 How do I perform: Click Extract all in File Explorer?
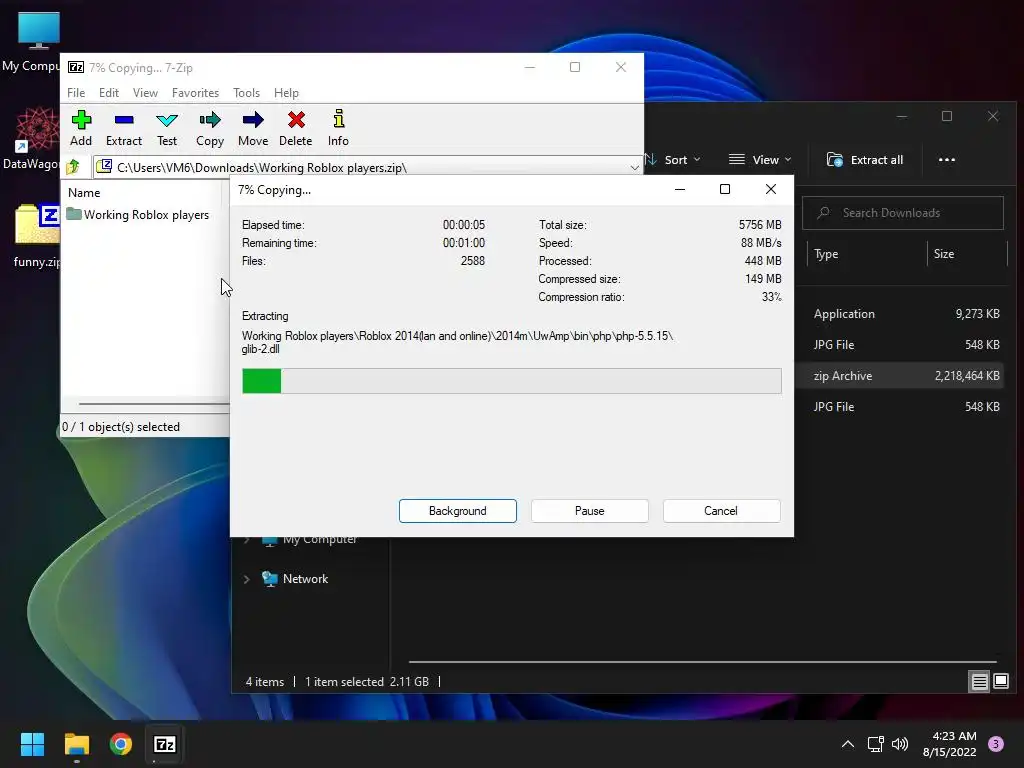pos(865,160)
